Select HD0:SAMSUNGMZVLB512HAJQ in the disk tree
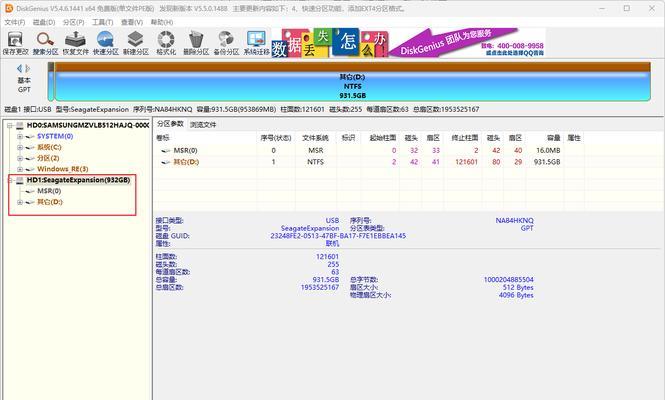This screenshot has height=400, width=665. pos(87,125)
